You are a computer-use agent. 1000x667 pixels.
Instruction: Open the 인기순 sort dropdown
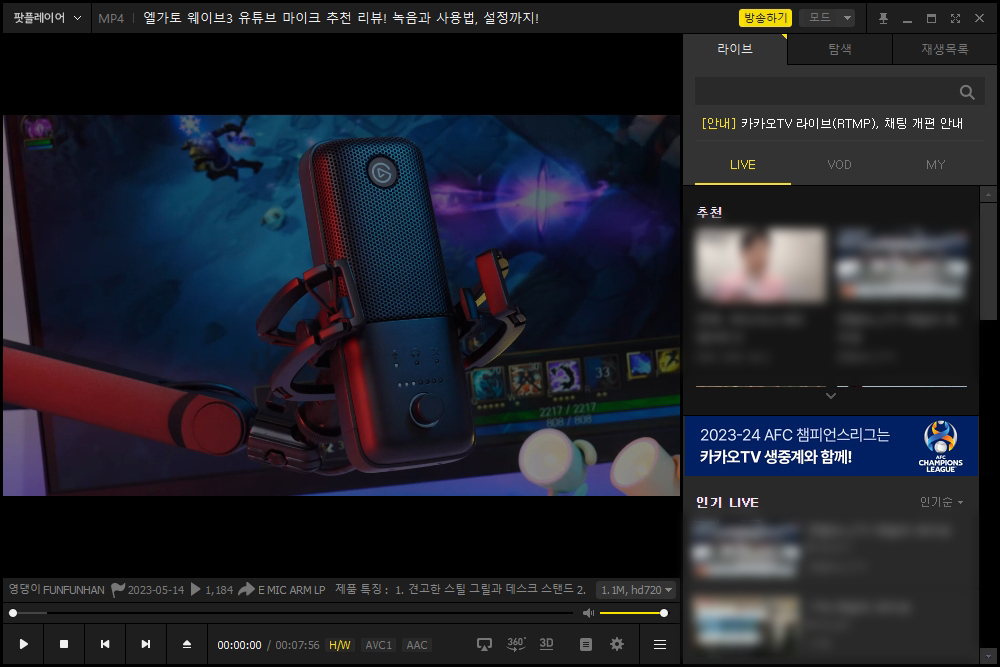click(x=941, y=502)
